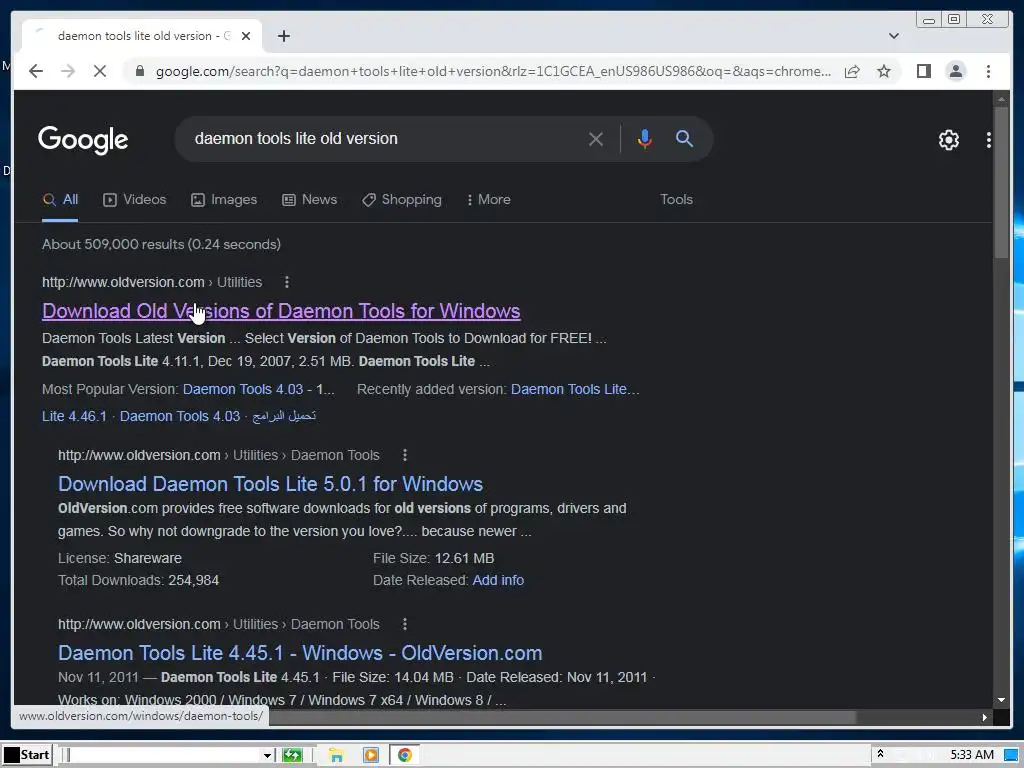This screenshot has width=1024, height=768.
Task: Bookmark this page with the star icon
Action: (x=884, y=71)
